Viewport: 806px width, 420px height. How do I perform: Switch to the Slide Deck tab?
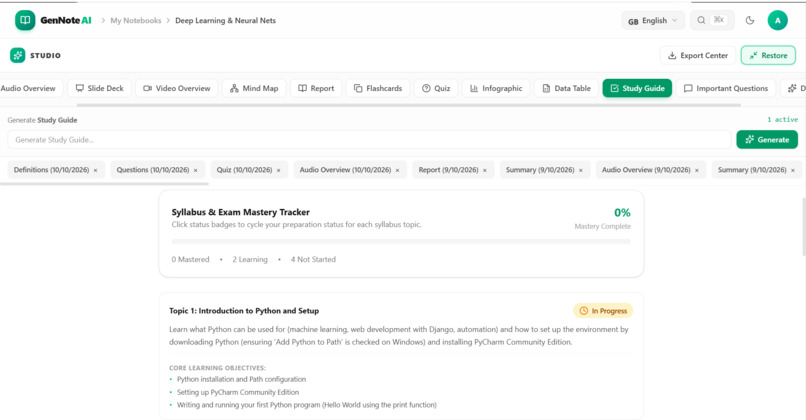100,88
